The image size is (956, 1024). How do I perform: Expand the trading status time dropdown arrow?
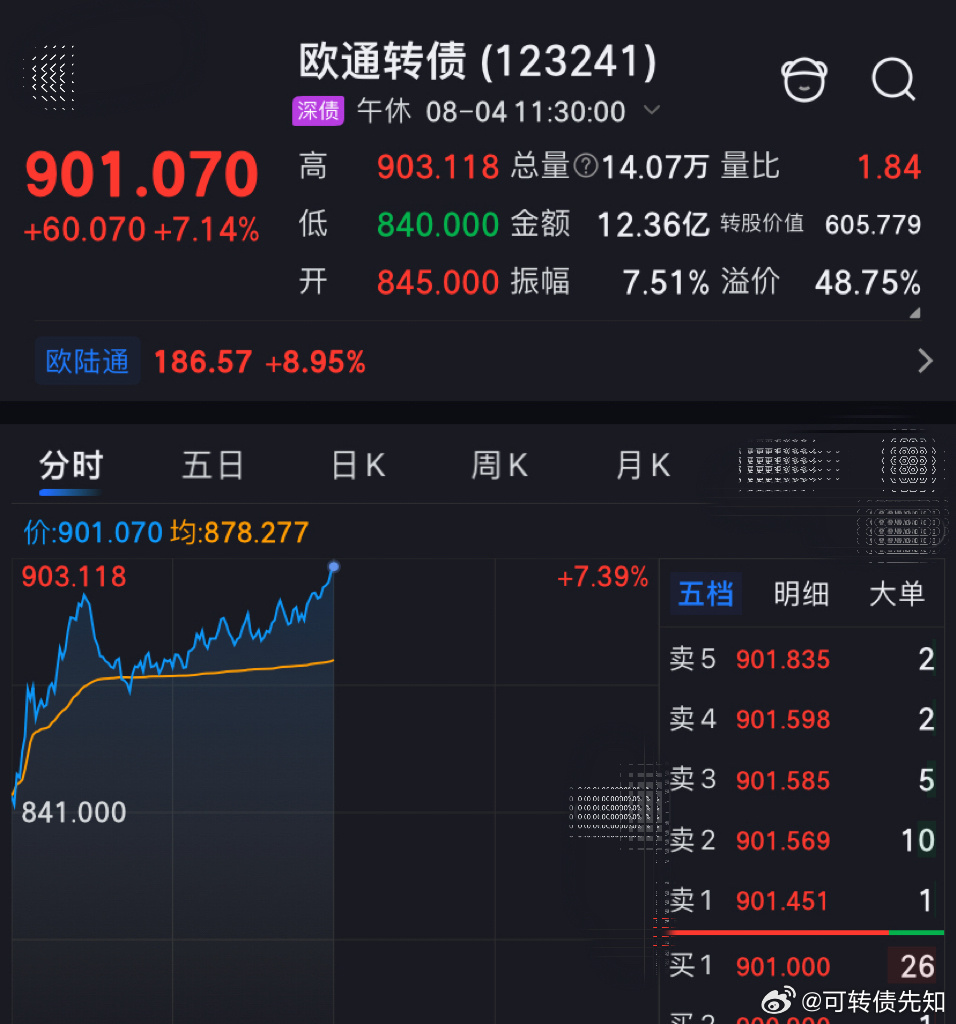[x=652, y=110]
